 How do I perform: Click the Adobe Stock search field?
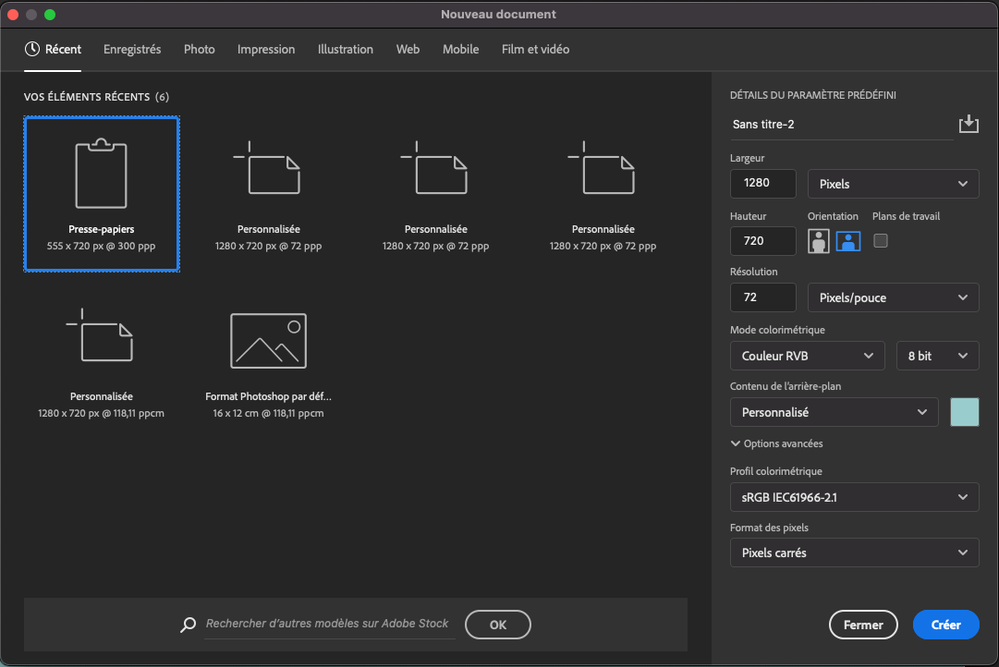click(x=329, y=624)
